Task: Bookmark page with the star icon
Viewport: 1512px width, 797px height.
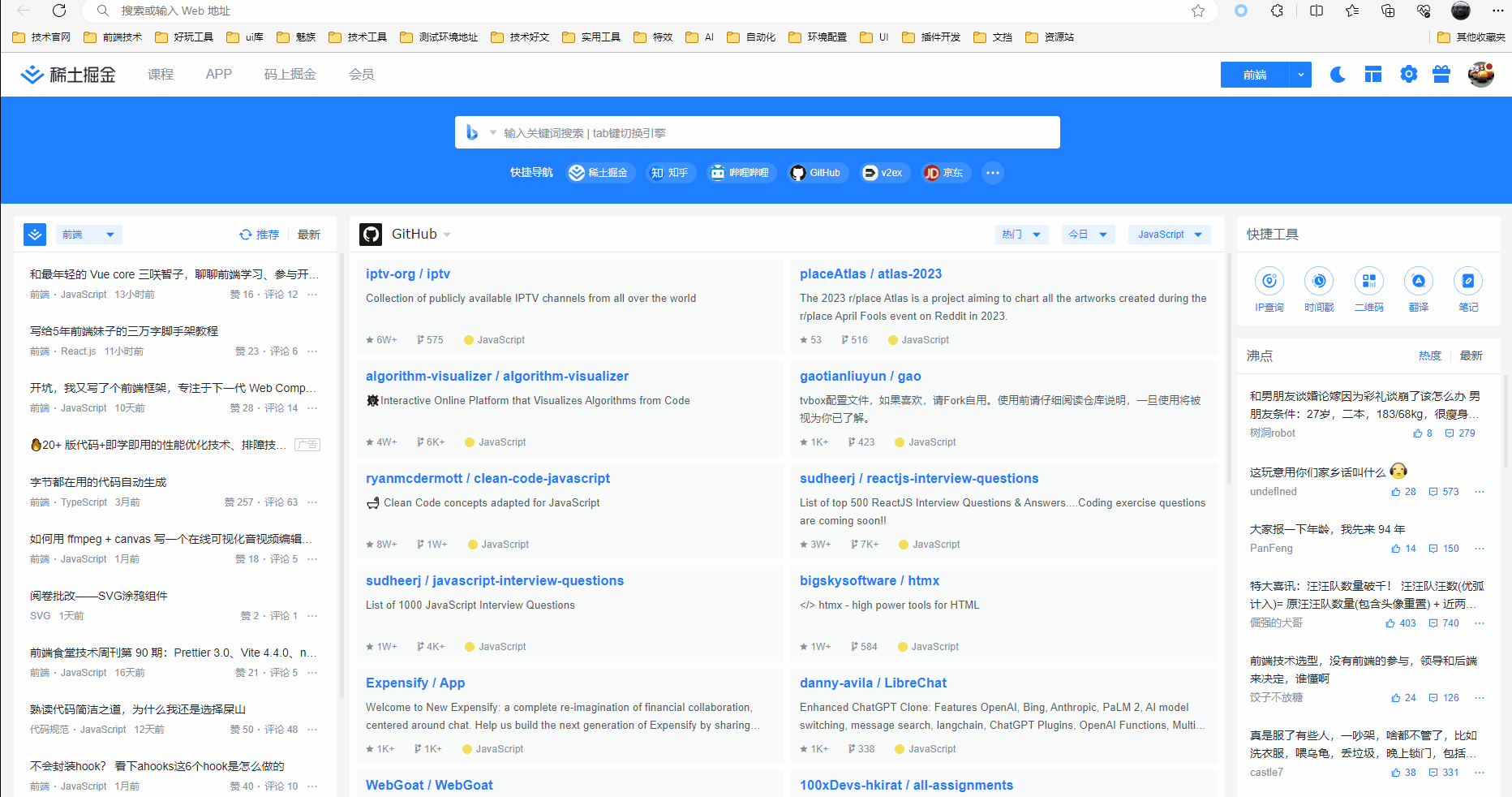Action: click(1198, 11)
